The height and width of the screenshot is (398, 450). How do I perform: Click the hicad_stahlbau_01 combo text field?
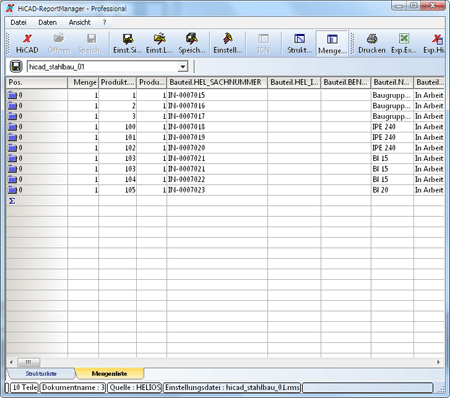point(102,67)
